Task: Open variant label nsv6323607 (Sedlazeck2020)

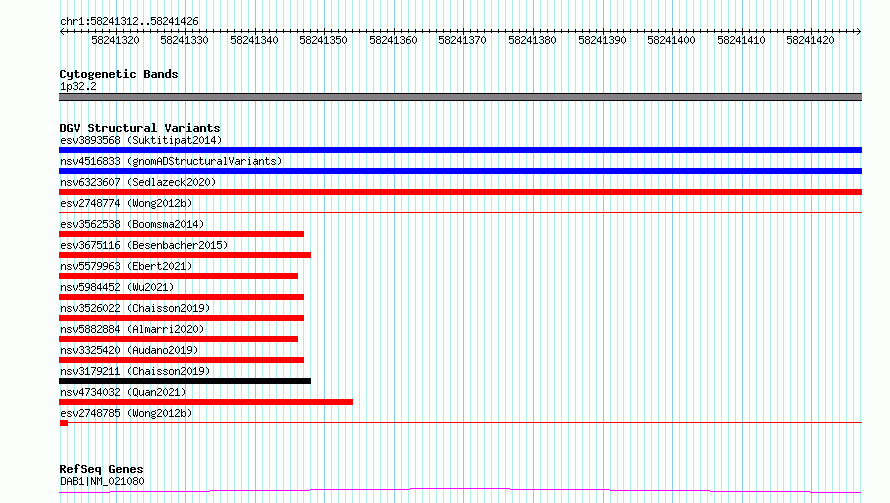Action: (138, 182)
